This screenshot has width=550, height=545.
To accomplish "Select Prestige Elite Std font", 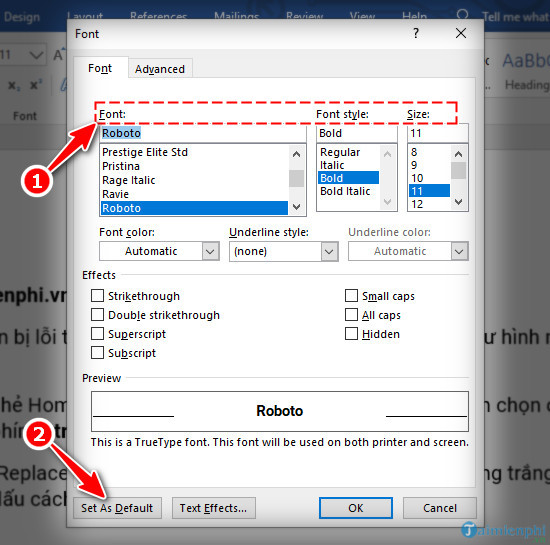I will click(x=194, y=152).
